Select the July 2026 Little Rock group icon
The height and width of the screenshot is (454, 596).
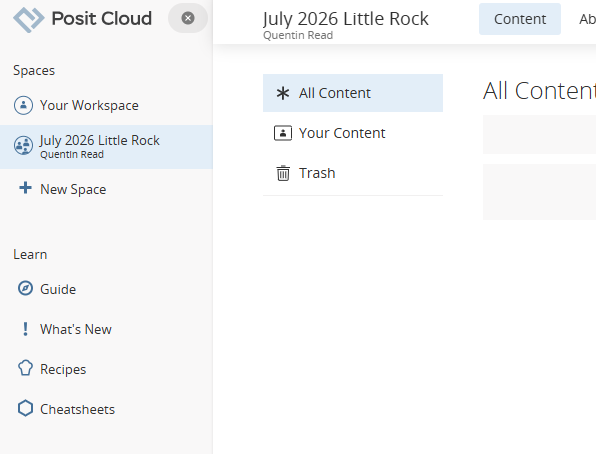click(24, 146)
